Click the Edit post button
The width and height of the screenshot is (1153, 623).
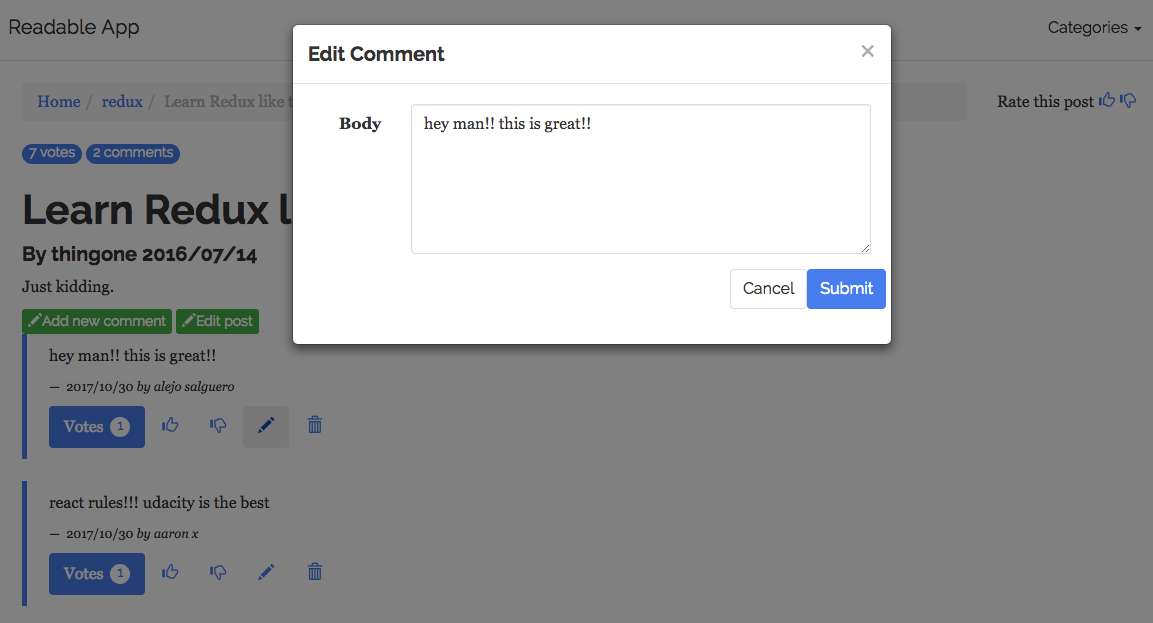click(x=218, y=321)
